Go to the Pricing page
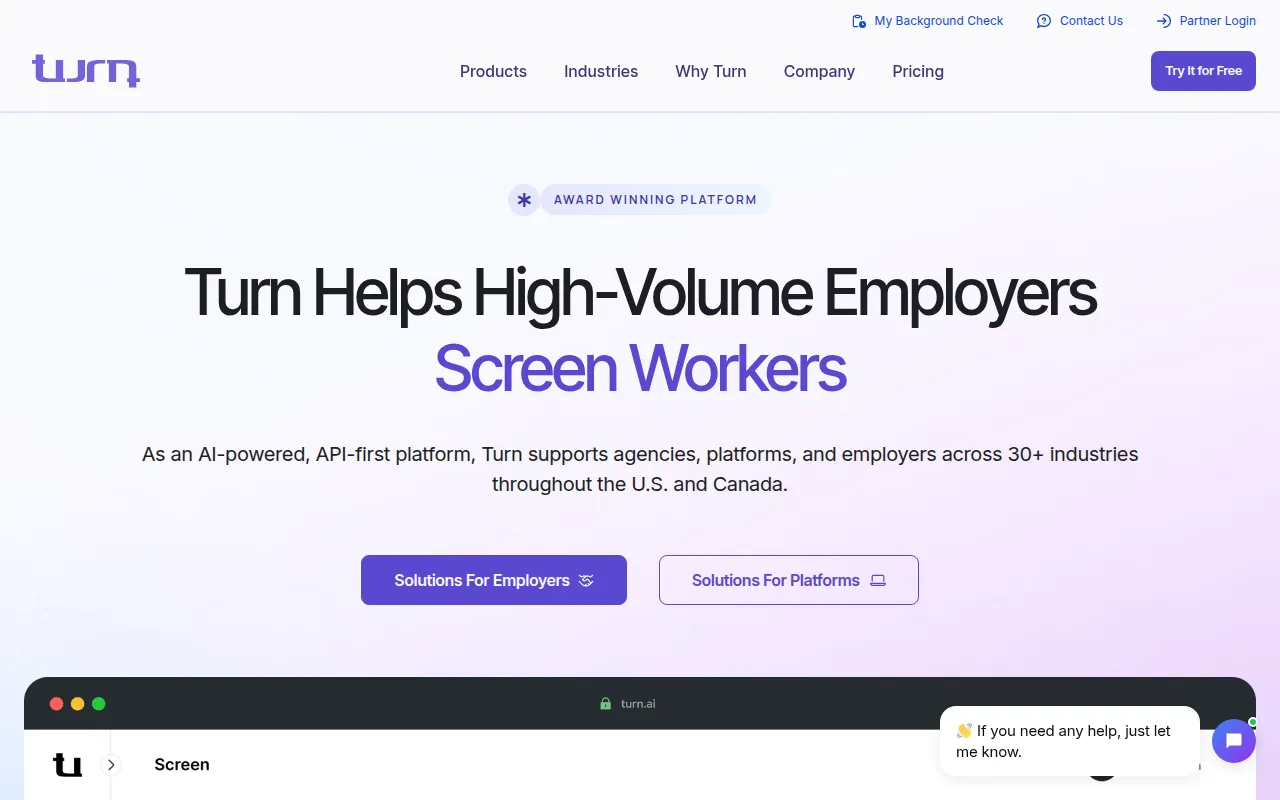 pyautogui.click(x=918, y=71)
